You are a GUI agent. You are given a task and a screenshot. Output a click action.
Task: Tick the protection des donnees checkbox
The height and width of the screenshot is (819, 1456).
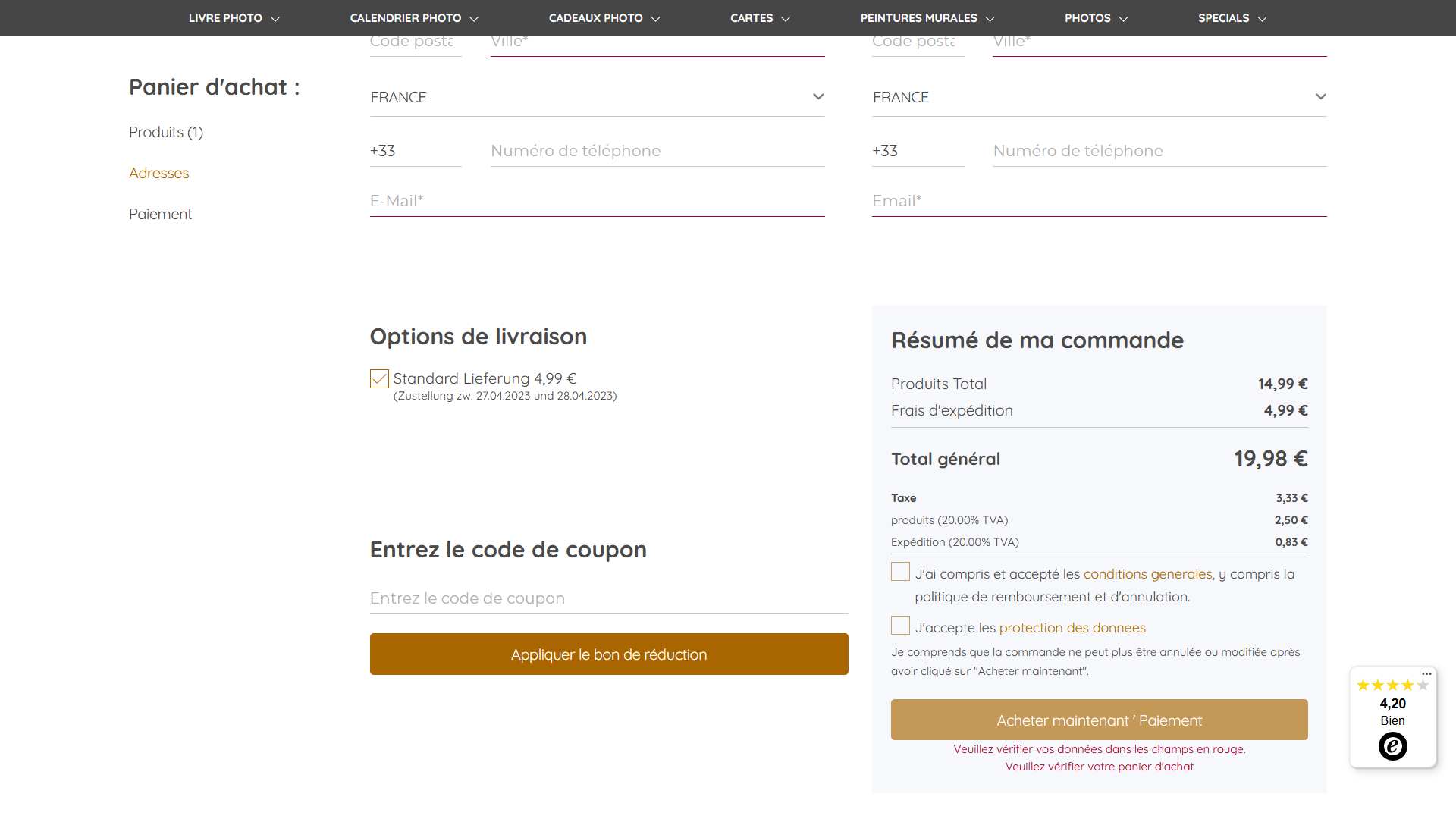tap(900, 626)
